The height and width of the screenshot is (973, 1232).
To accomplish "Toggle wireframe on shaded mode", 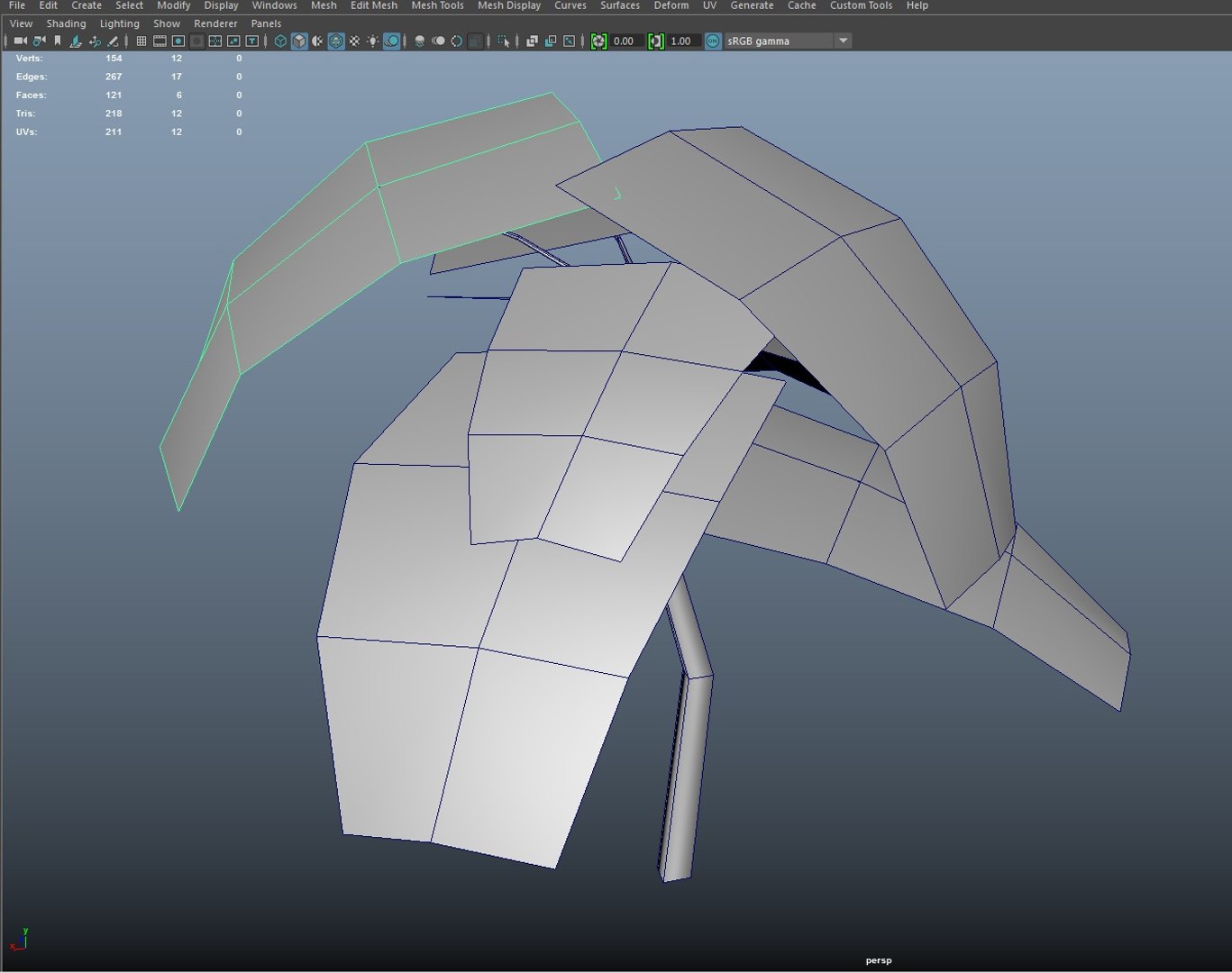I will point(335,41).
